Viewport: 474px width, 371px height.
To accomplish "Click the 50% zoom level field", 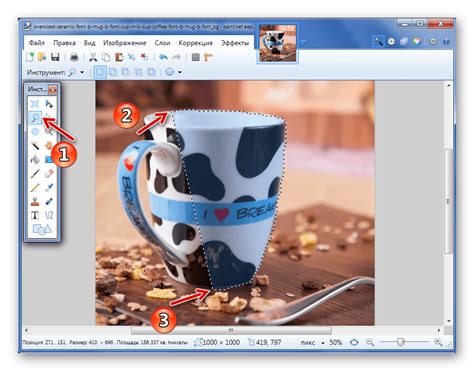I will pyautogui.click(x=335, y=342).
